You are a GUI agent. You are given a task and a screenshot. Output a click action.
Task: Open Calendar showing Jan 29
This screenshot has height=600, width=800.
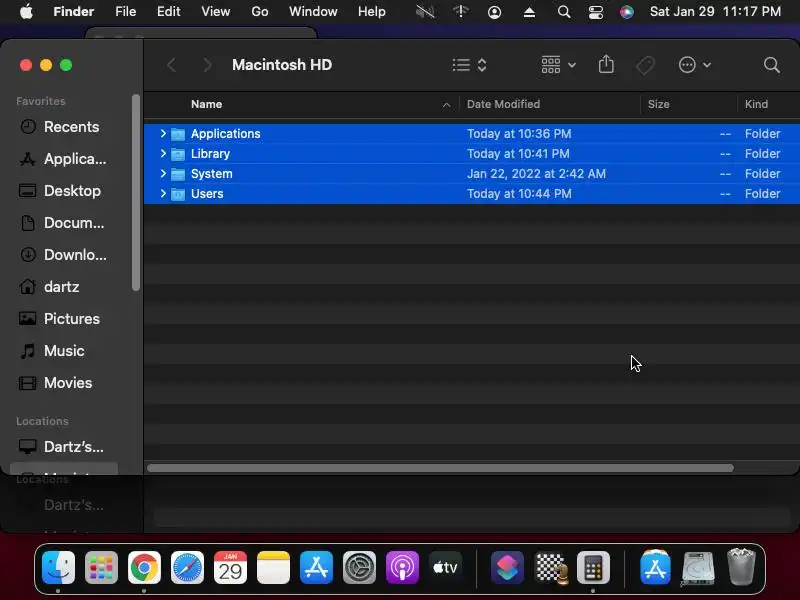(x=230, y=567)
